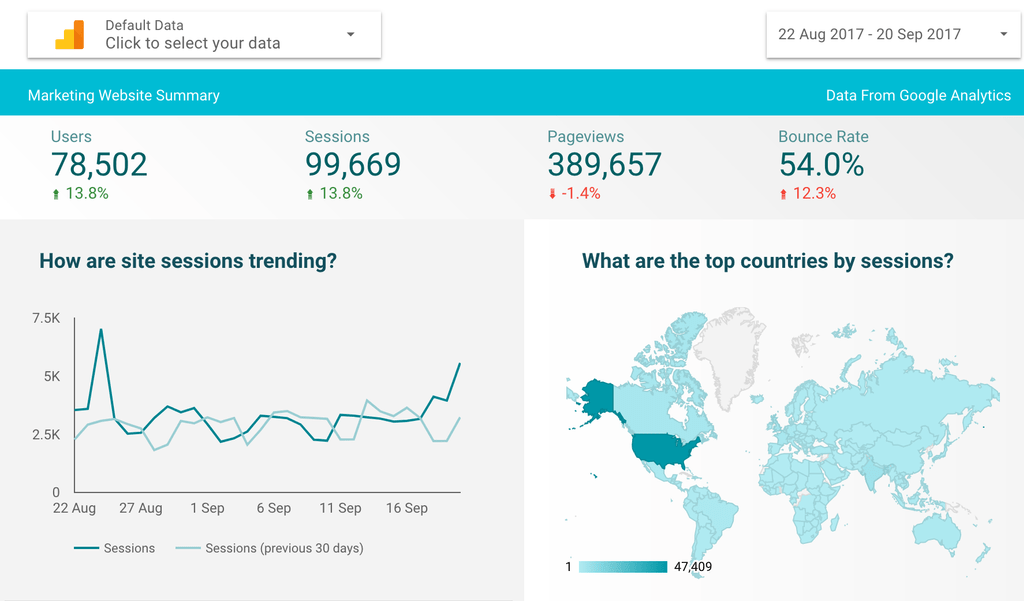
Task: Click the '22 Aug 2017 - 20 Sep 2017' date range
Action: click(x=869, y=34)
